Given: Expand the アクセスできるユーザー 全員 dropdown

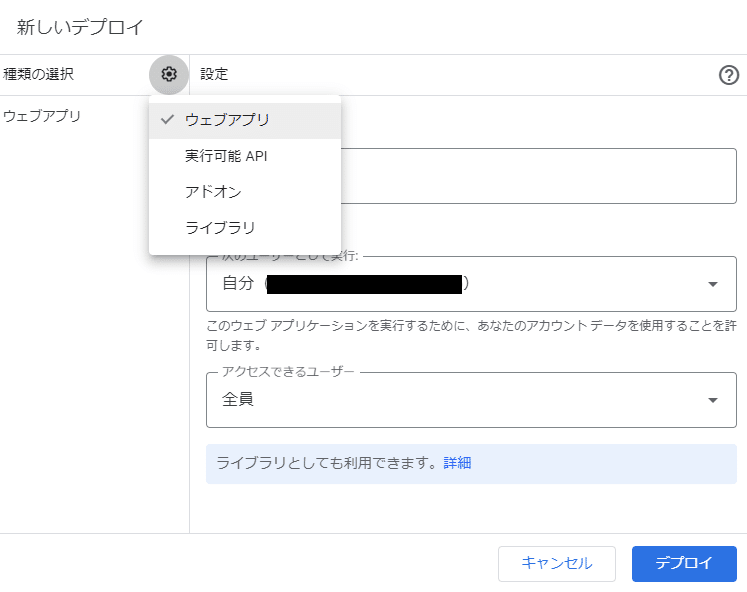Looking at the screenshot, I should pyautogui.click(x=471, y=400).
